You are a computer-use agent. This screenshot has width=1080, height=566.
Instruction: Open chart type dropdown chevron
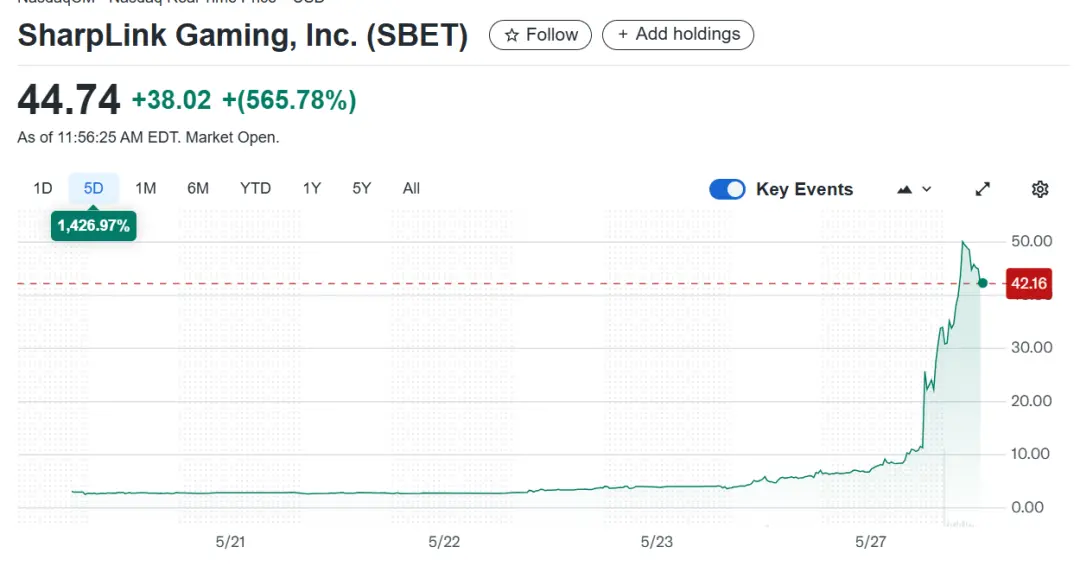click(927, 189)
